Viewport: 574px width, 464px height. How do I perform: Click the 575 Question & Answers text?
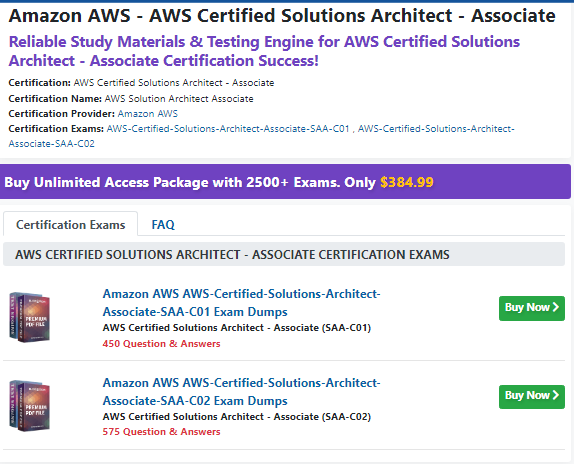pos(161,432)
